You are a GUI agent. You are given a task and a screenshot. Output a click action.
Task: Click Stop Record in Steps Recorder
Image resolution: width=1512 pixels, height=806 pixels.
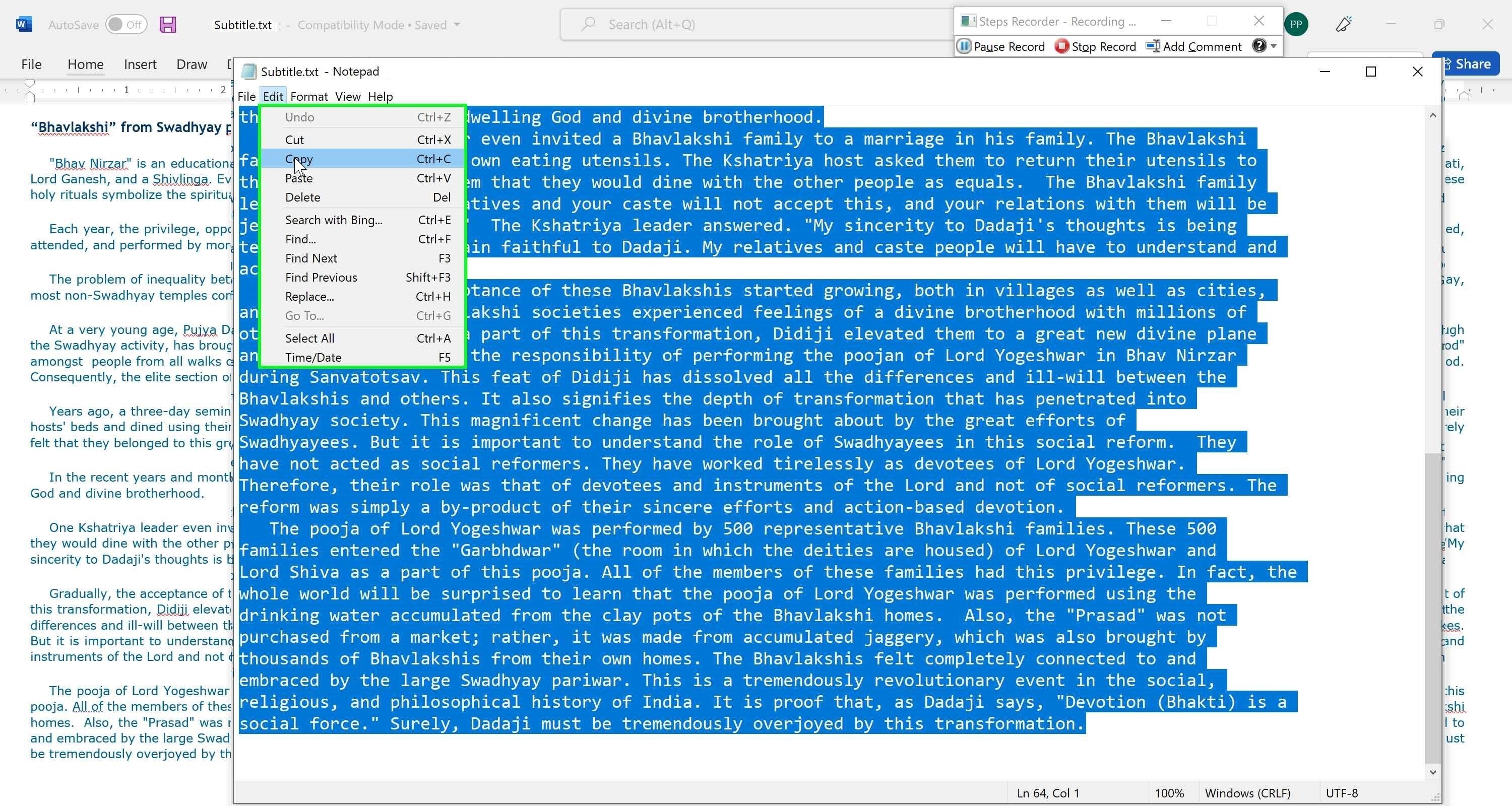(x=1095, y=46)
